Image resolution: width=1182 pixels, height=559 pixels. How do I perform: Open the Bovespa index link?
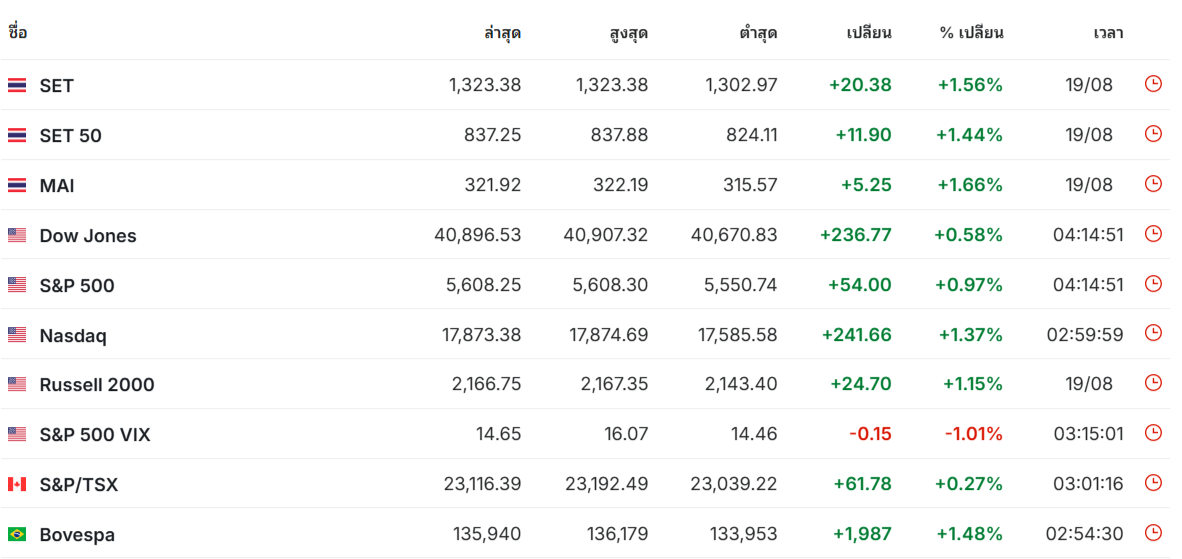[x=77, y=535]
